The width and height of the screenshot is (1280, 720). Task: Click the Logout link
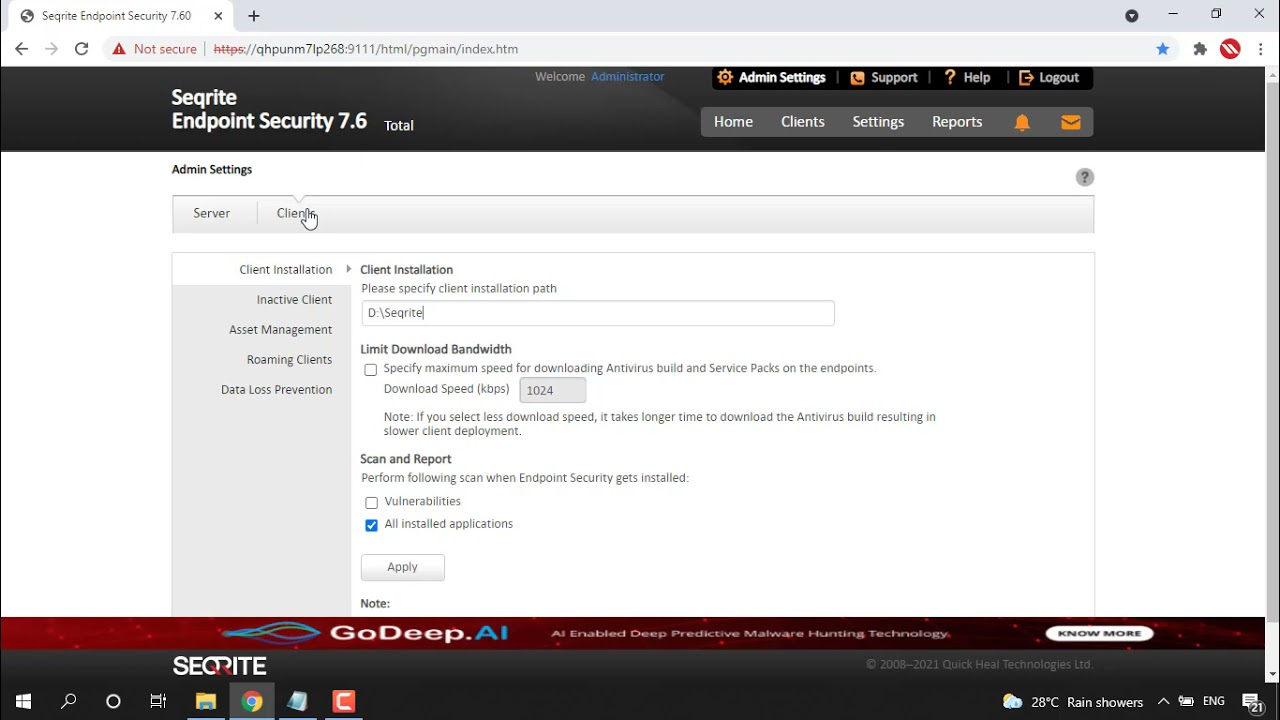1059,78
